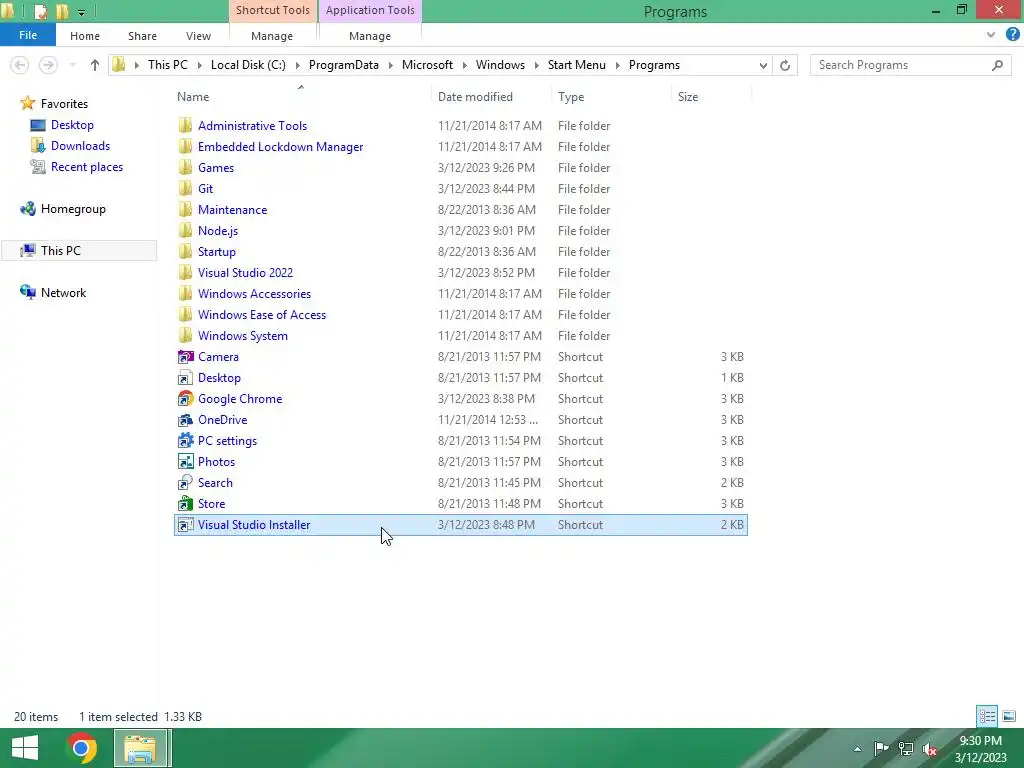Select the Search magnifier shortcut icon
Image resolution: width=1024 pixels, height=768 pixels.
point(185,483)
